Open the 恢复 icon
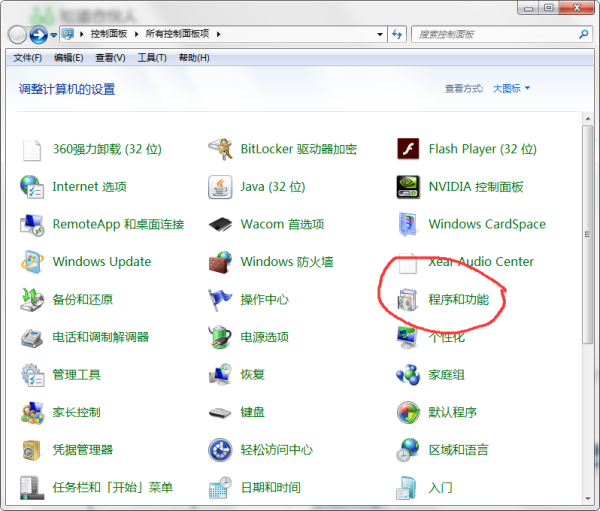 coord(220,374)
